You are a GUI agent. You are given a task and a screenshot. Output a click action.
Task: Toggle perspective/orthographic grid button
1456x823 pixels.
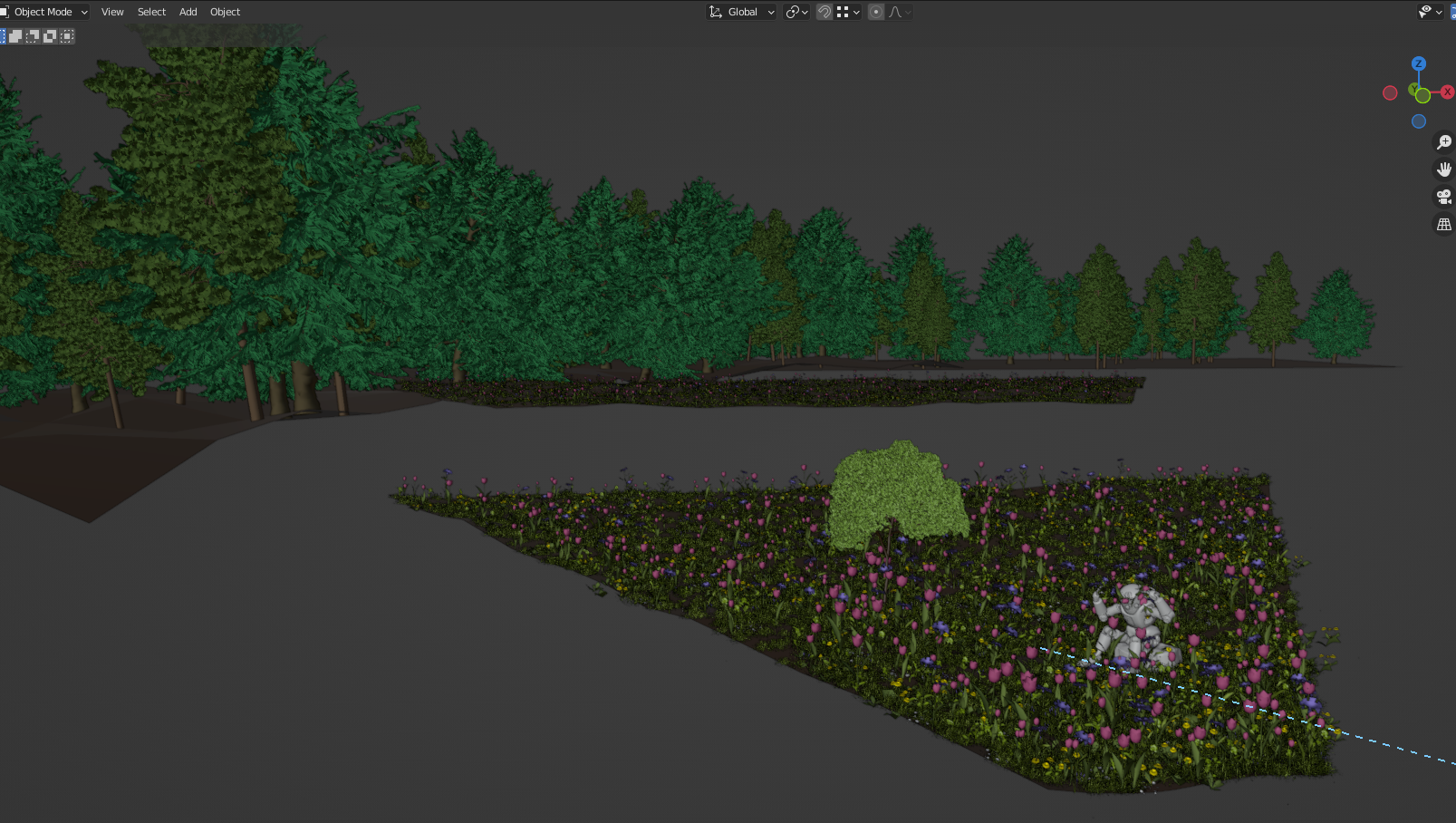(x=1444, y=224)
